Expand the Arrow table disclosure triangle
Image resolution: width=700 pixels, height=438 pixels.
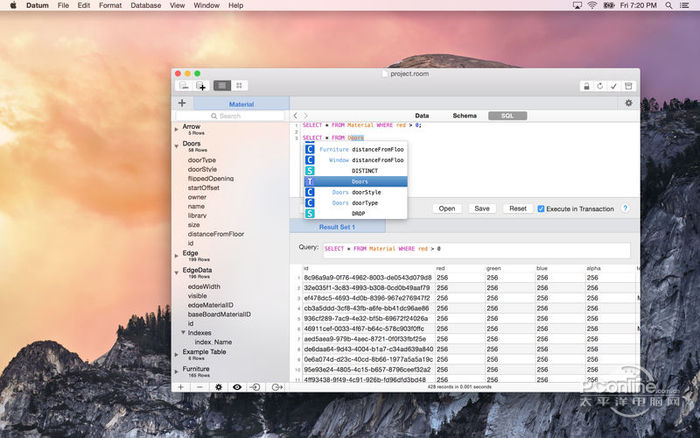tap(177, 130)
